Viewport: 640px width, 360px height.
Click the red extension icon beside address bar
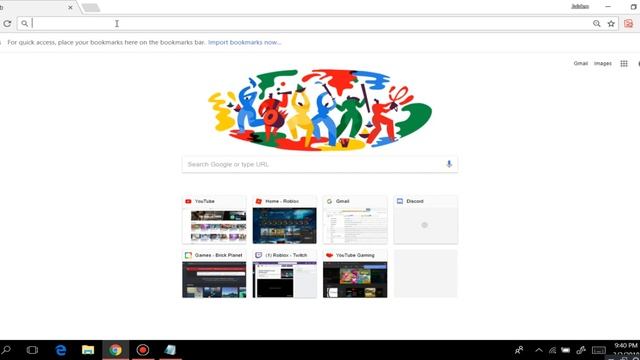pos(629,24)
